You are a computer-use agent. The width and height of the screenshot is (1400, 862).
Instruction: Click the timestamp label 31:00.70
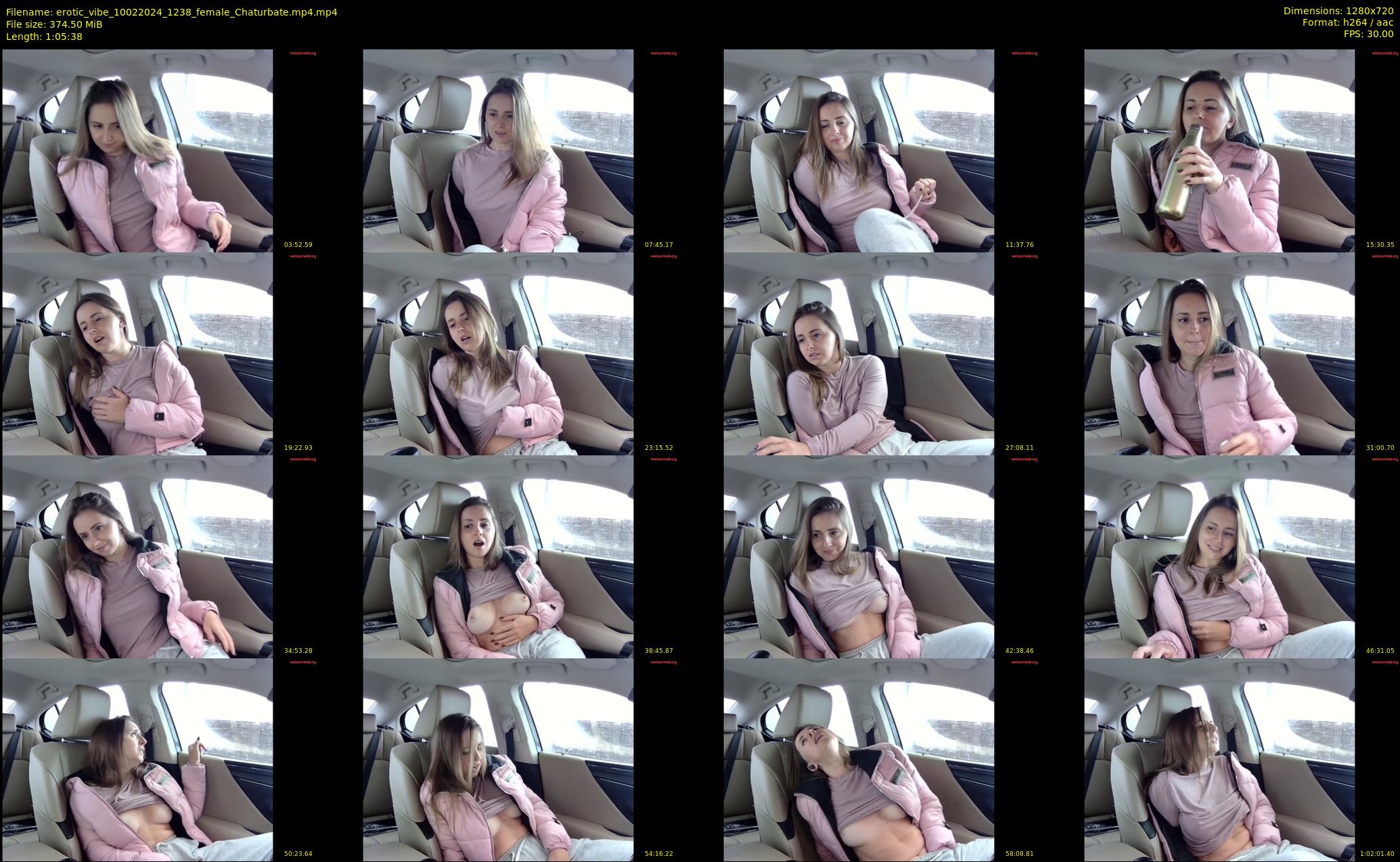(x=1380, y=448)
